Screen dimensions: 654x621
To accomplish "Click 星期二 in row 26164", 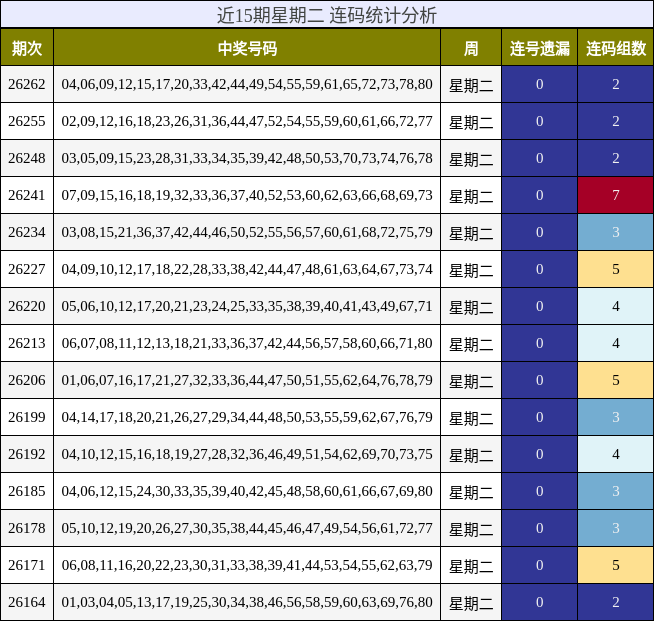I will 471,604.
